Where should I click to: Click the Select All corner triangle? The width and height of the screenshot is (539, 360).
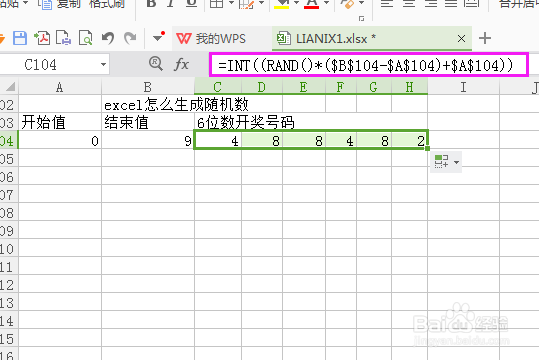(x=11, y=86)
